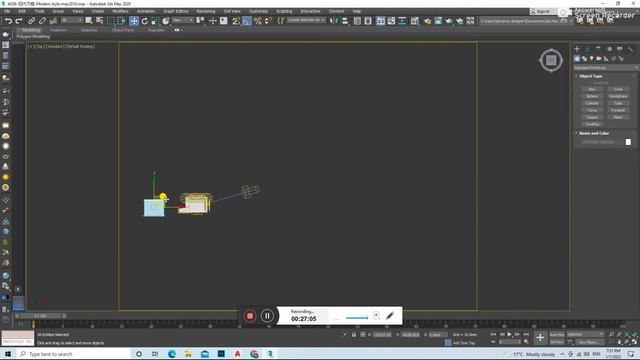
Task: Open the Create Selection Set dropdown
Action: [306, 20]
